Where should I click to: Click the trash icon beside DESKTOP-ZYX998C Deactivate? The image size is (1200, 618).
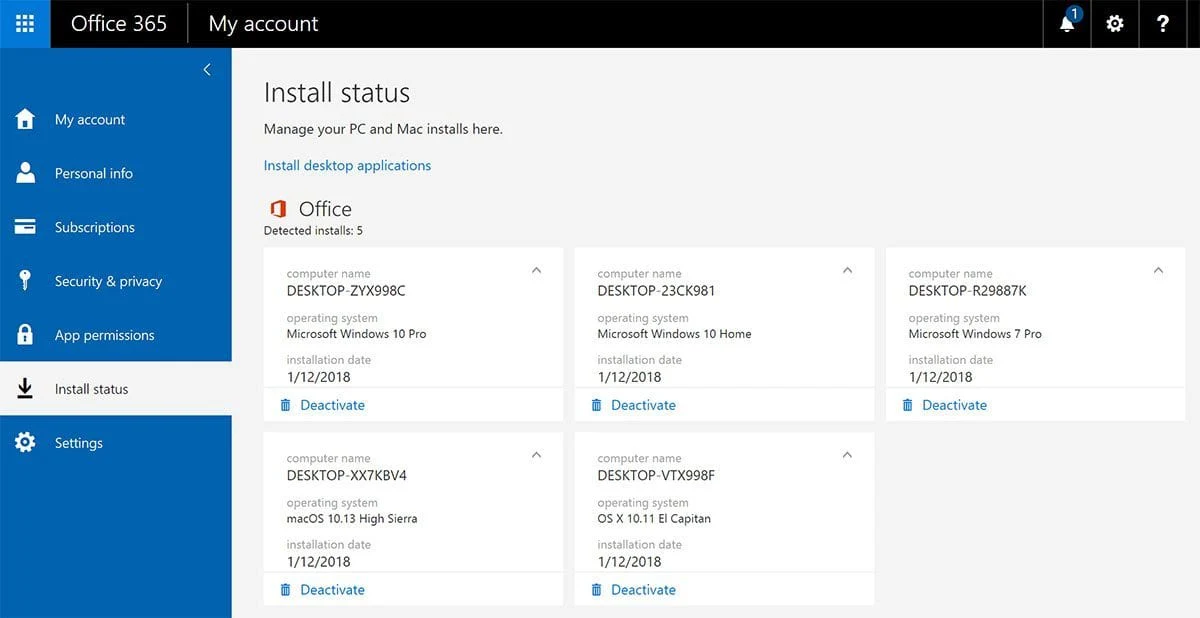(285, 404)
